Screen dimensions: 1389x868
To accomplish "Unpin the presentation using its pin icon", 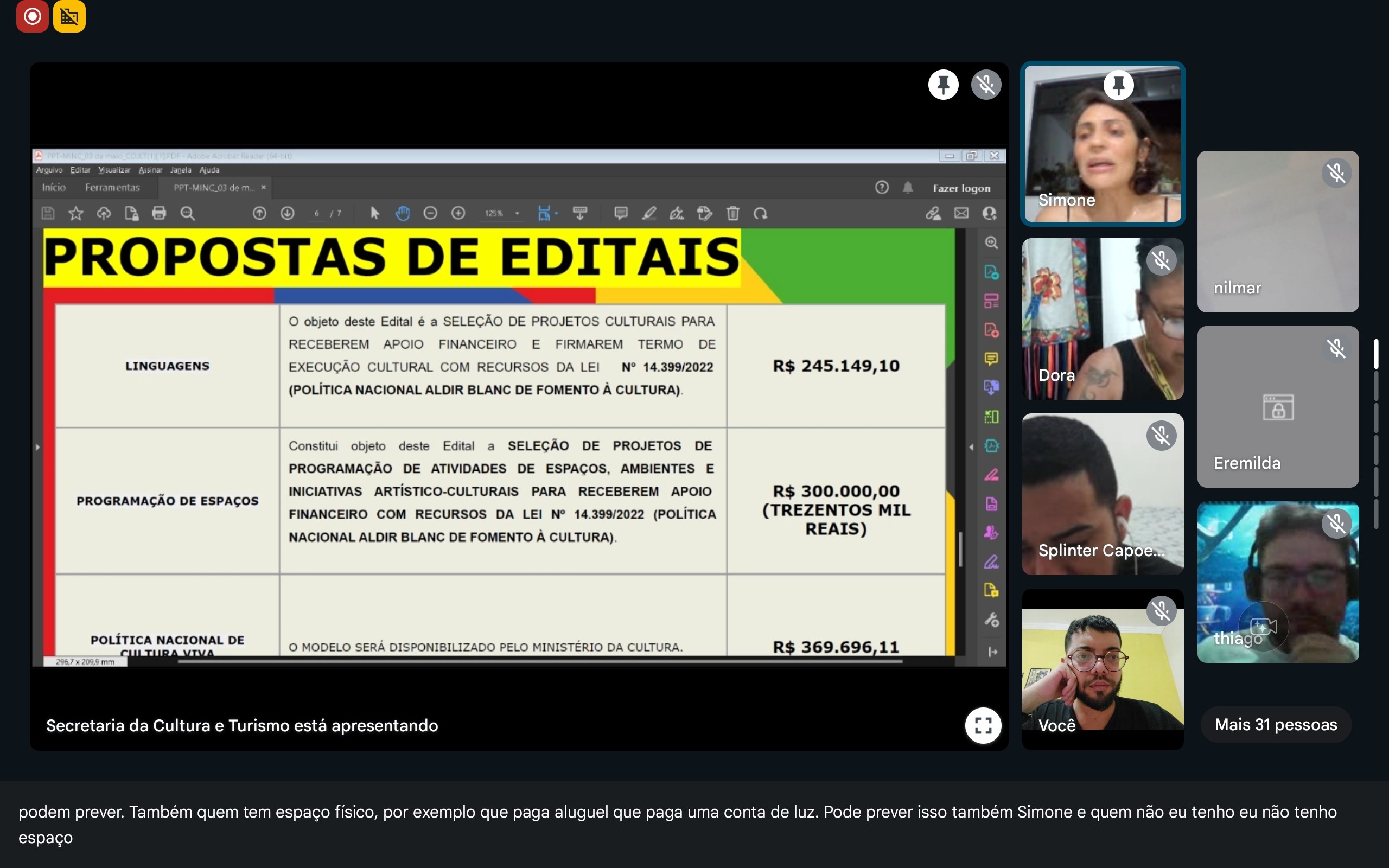I will tap(943, 85).
